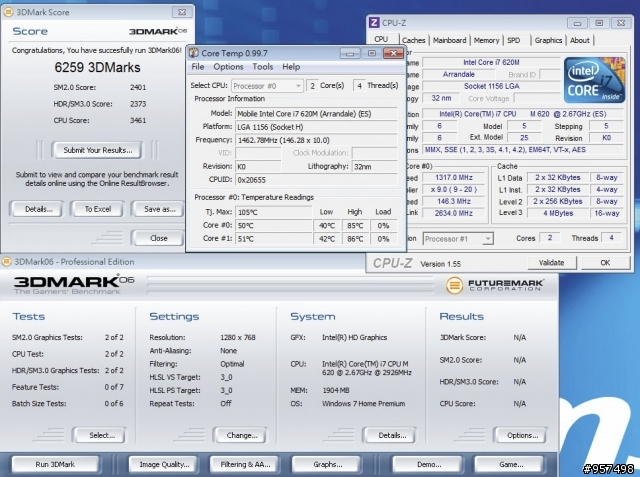Switch to the SPD tab in CPU-Z
The width and height of the screenshot is (640, 477).
(x=514, y=40)
